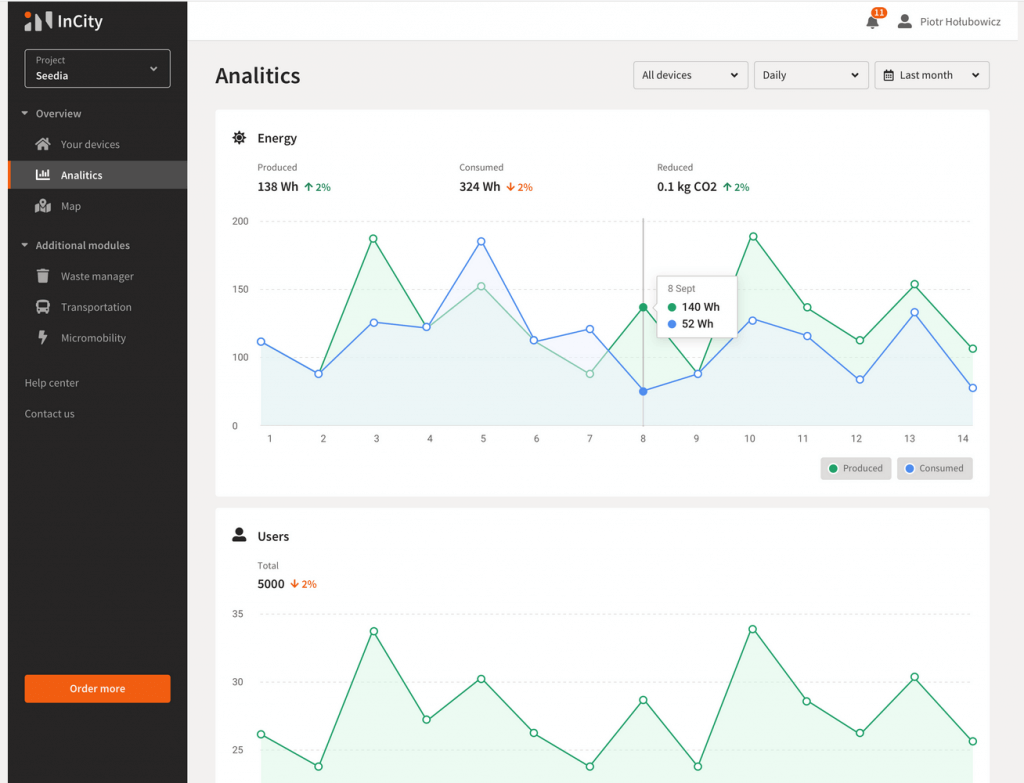Click the Your devices house icon
This screenshot has height=783, width=1024.
click(43, 144)
